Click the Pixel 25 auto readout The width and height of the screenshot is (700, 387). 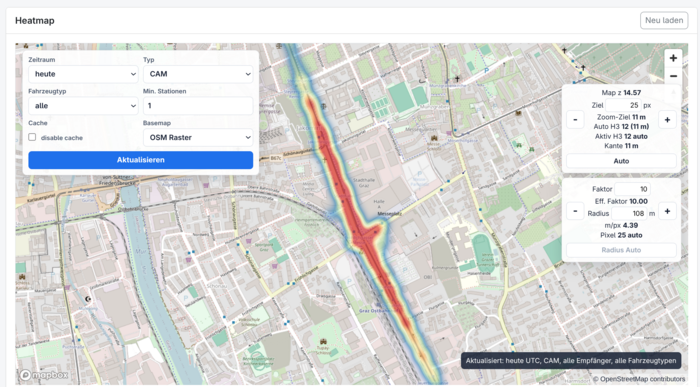pyautogui.click(x=621, y=235)
